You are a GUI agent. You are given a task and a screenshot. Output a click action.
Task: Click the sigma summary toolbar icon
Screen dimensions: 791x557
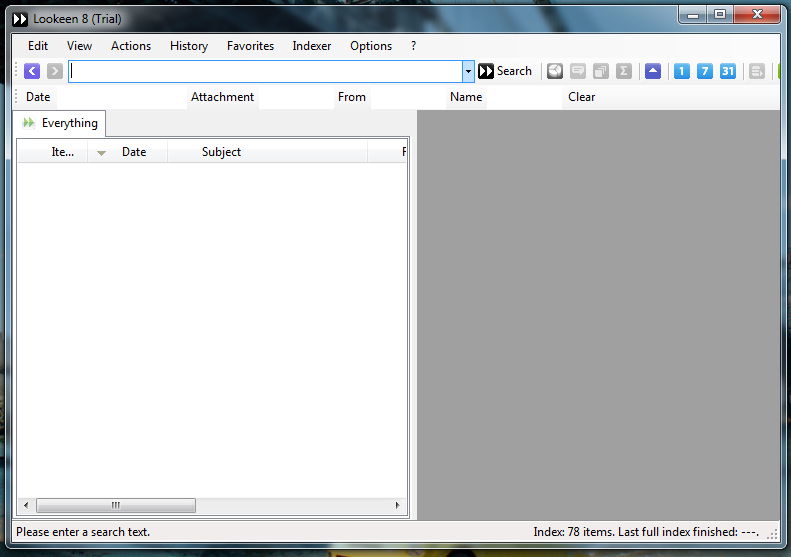(x=624, y=71)
